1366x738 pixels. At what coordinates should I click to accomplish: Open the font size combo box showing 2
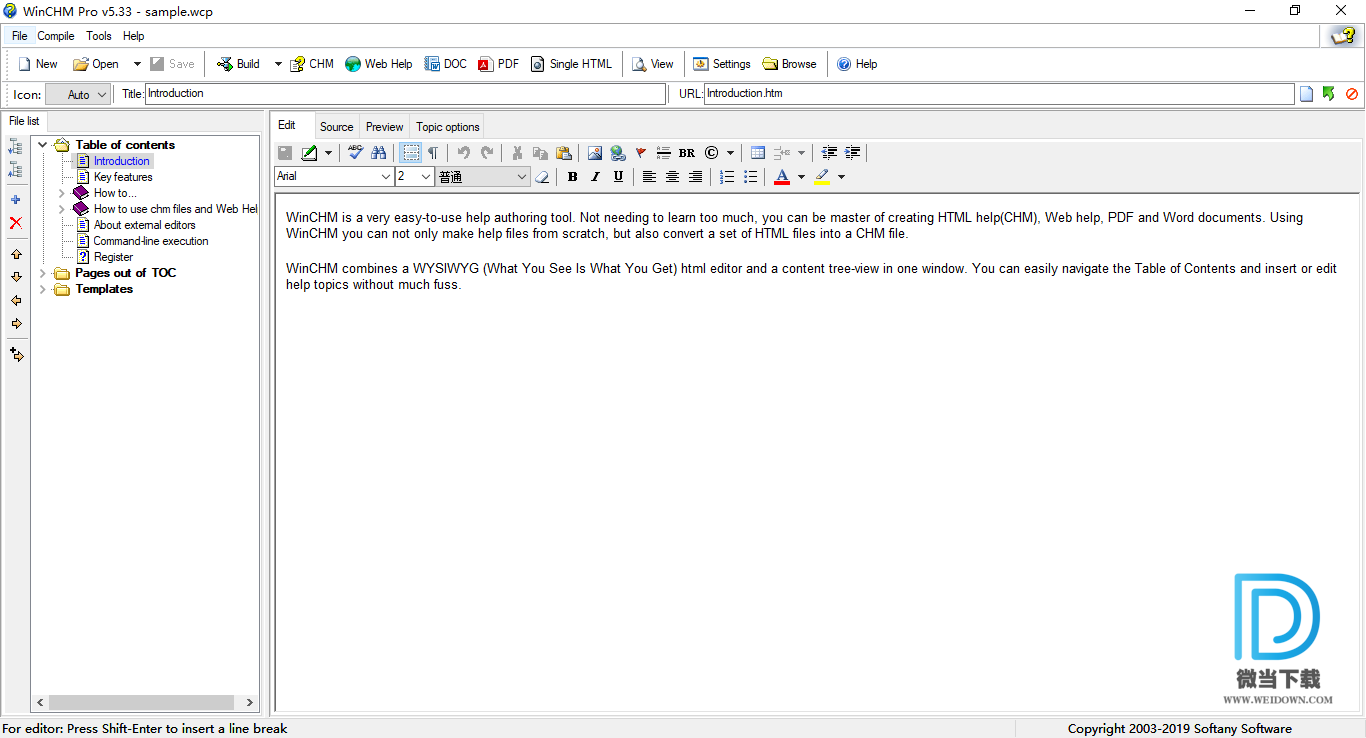pos(414,177)
